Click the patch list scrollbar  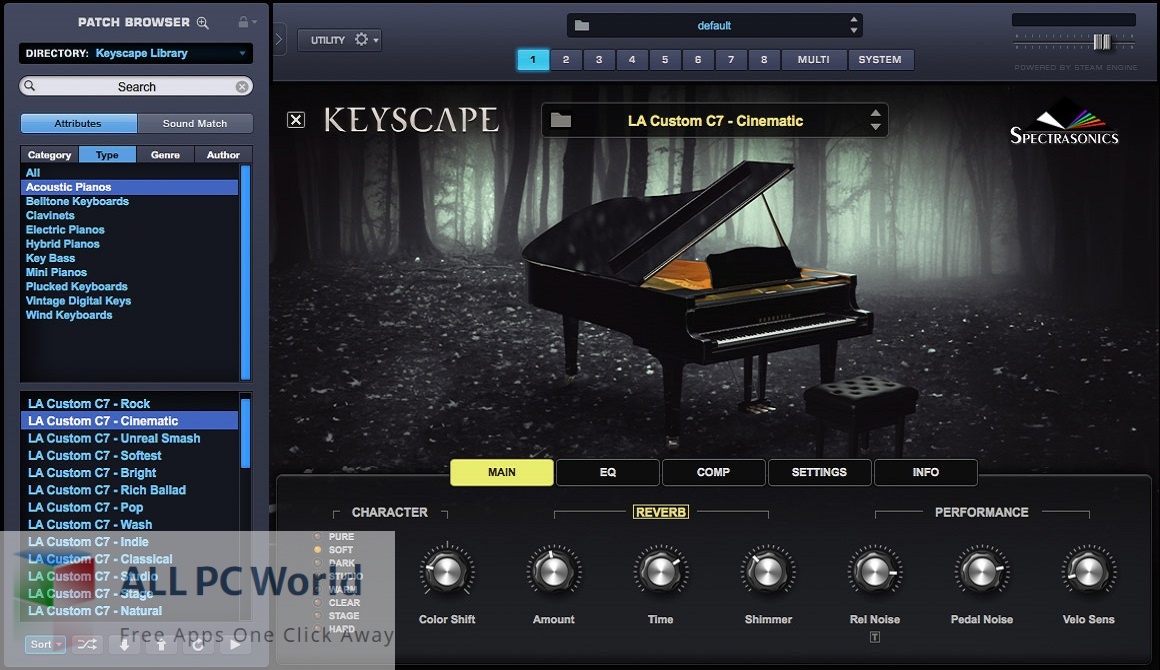click(x=246, y=433)
